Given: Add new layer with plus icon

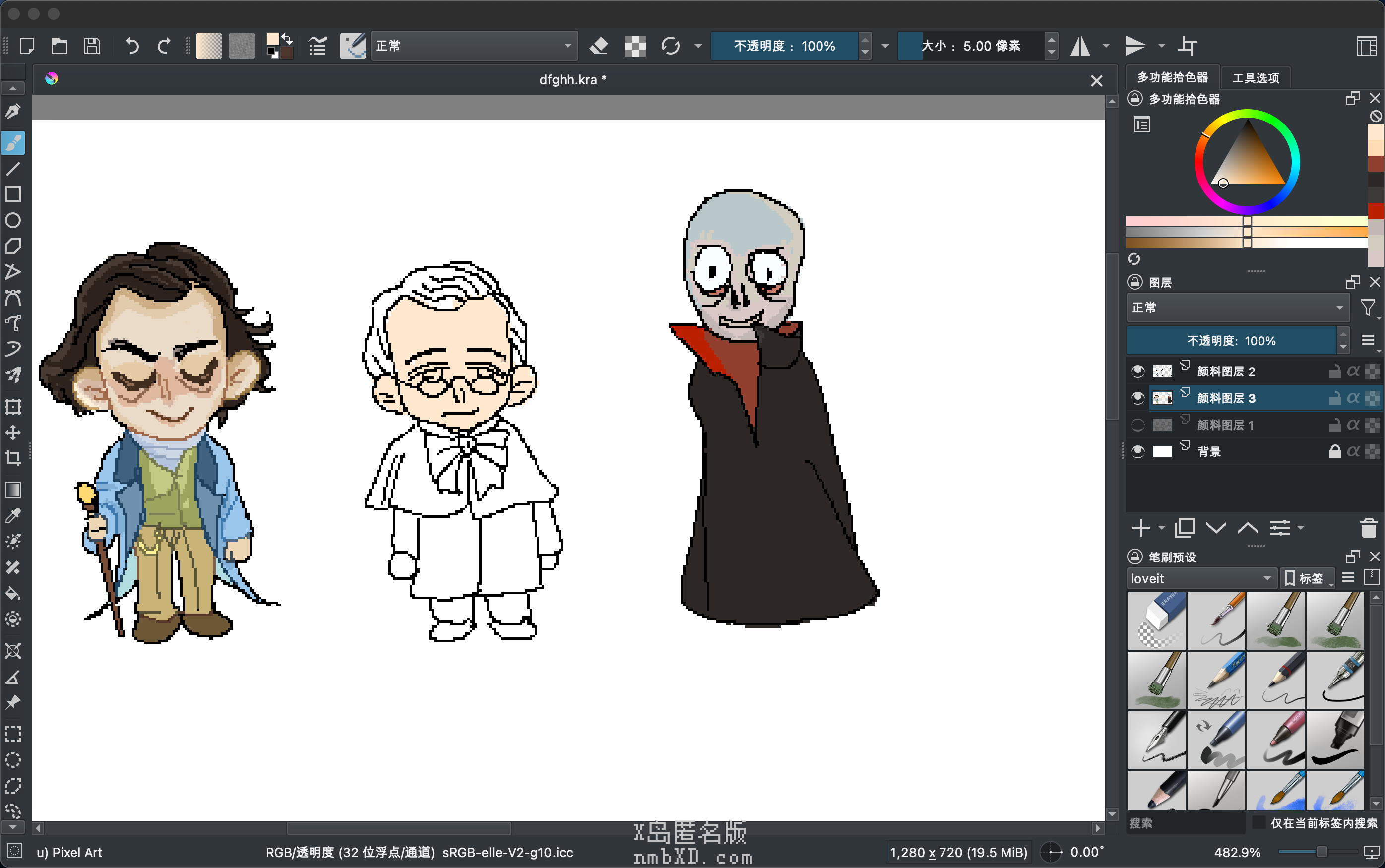Looking at the screenshot, I should (1140, 528).
